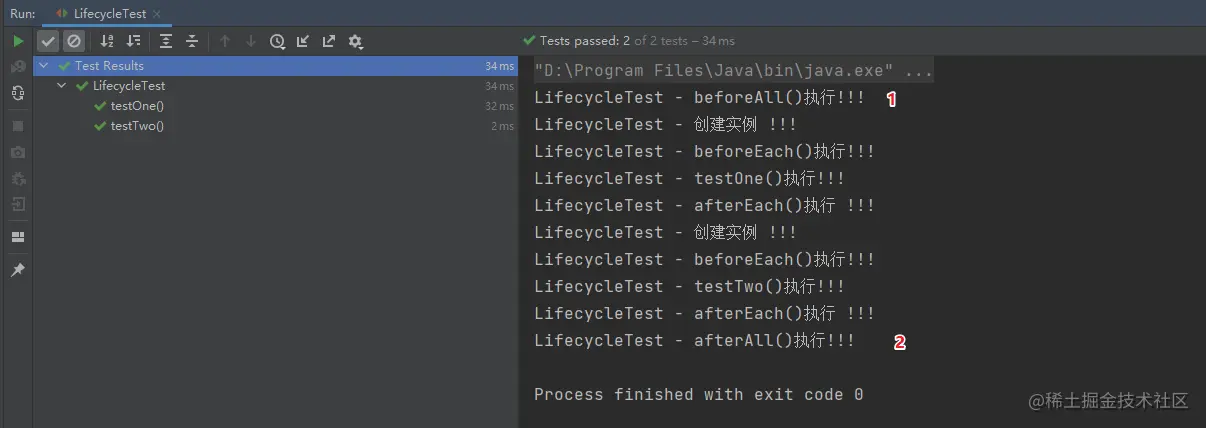Open the gear test runner settings
Viewport: 1206px width, 428px height.
pyautogui.click(x=355, y=41)
